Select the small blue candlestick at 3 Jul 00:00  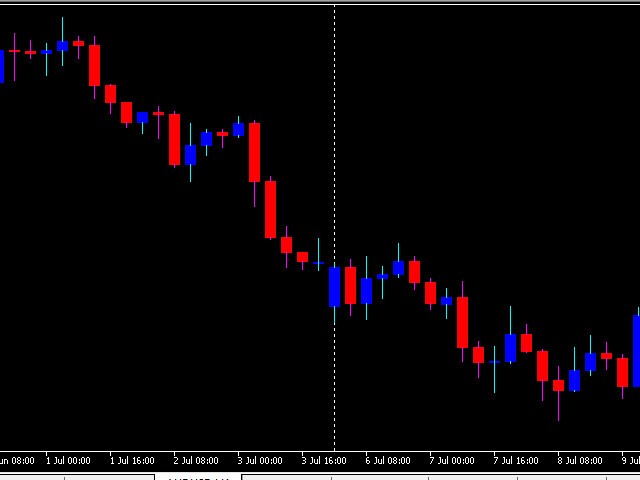tap(238, 129)
